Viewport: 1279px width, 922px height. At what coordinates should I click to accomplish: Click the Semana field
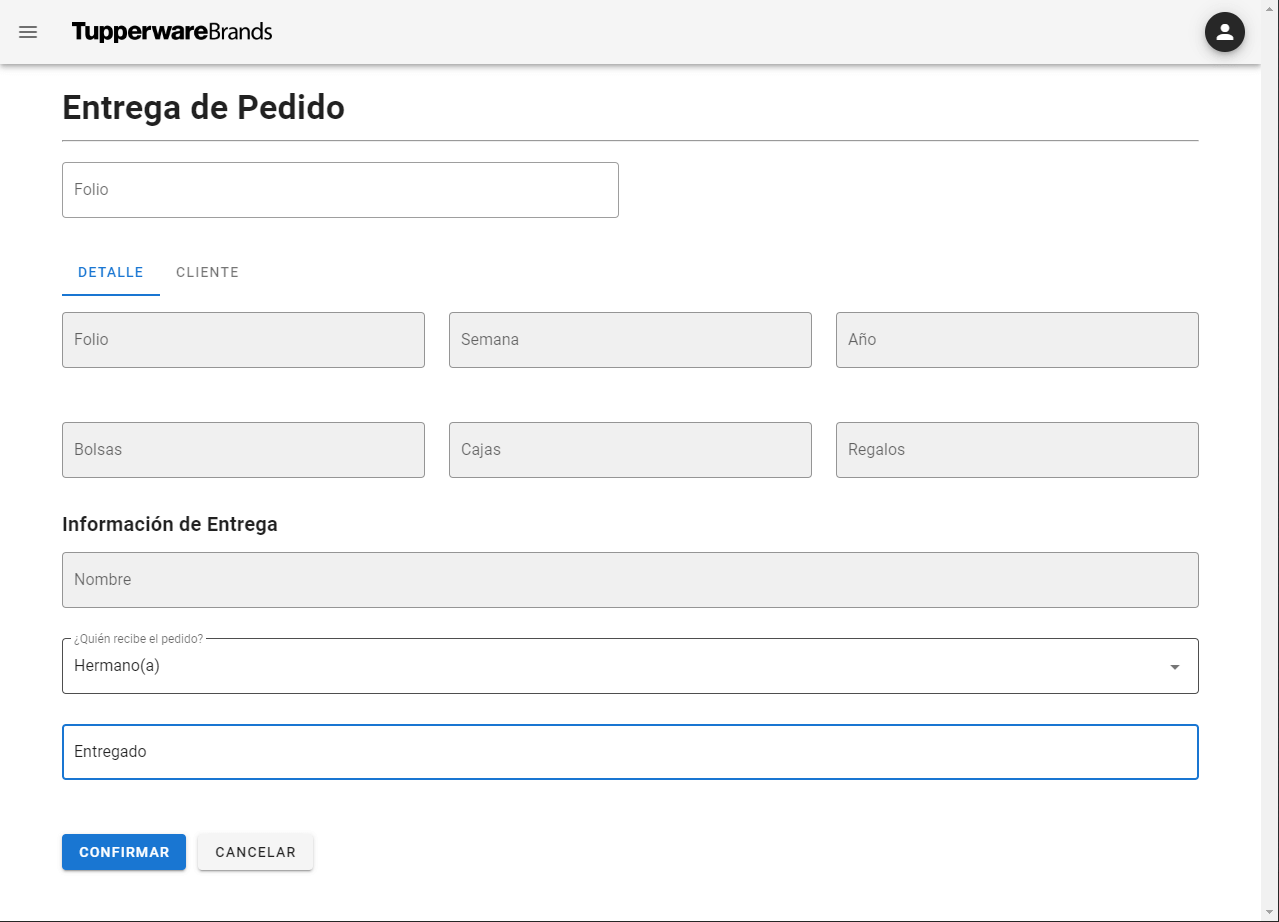[x=630, y=340]
